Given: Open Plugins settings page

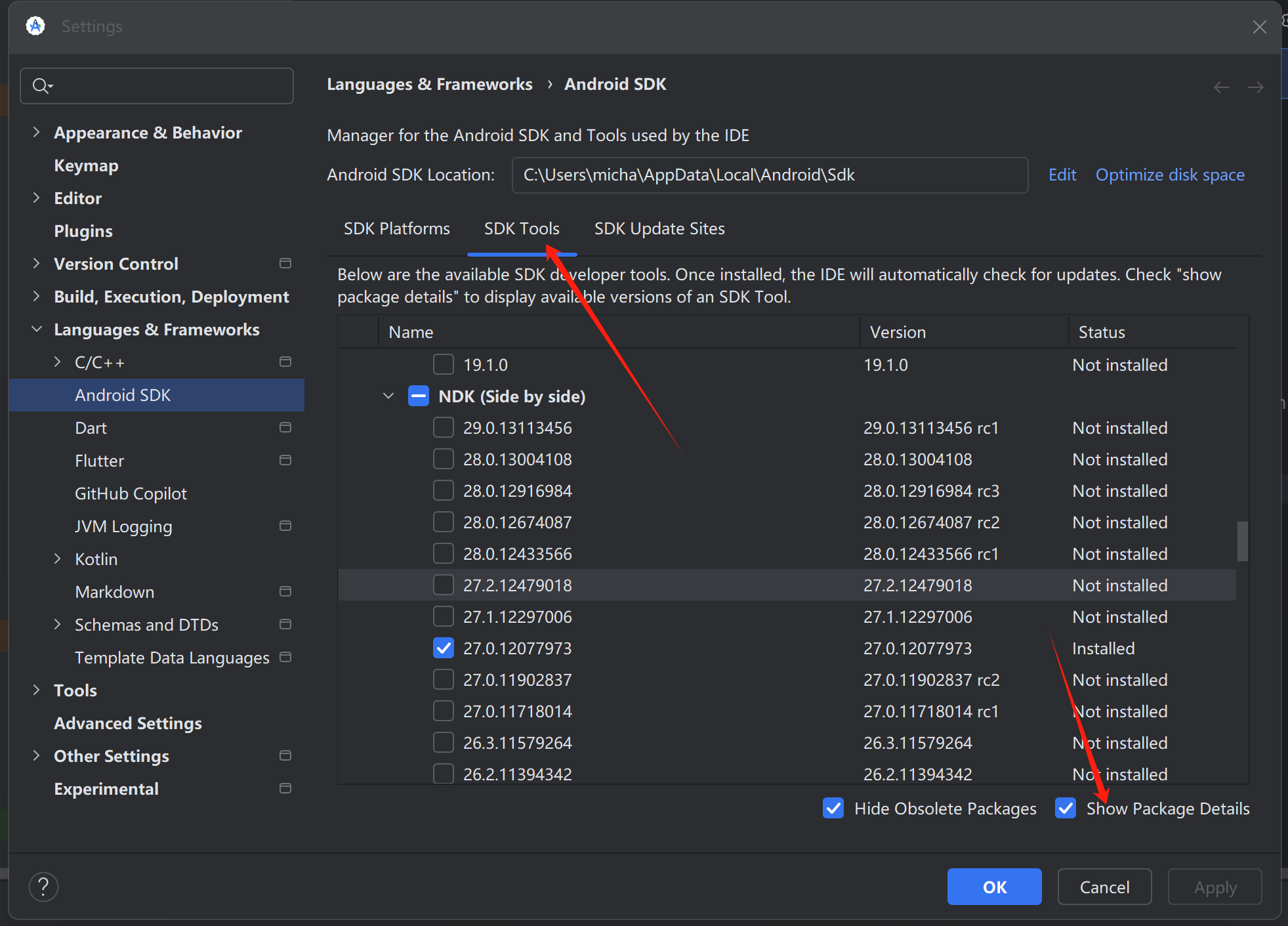Looking at the screenshot, I should (83, 231).
